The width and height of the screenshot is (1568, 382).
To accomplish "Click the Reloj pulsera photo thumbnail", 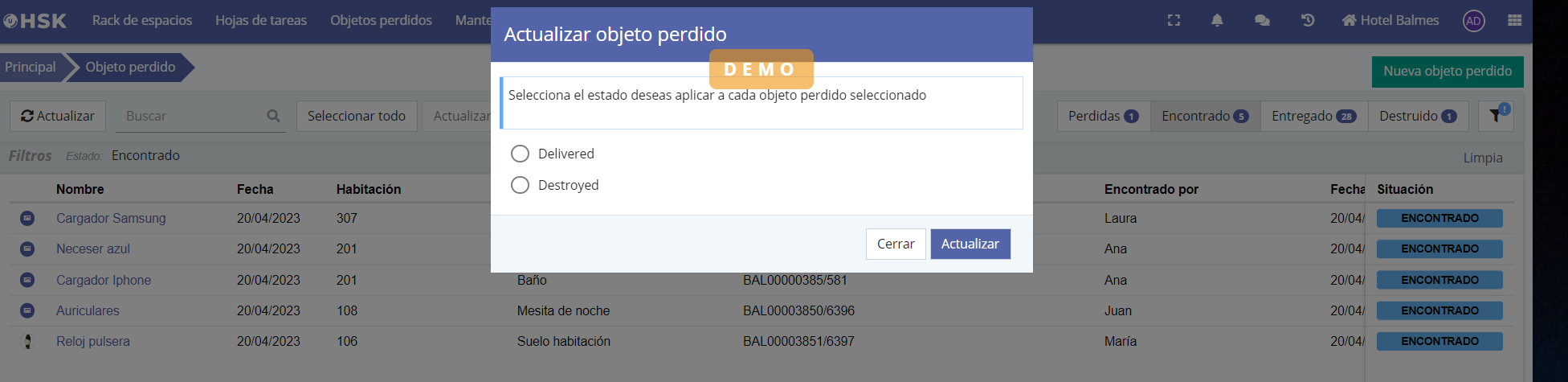I will [28, 341].
